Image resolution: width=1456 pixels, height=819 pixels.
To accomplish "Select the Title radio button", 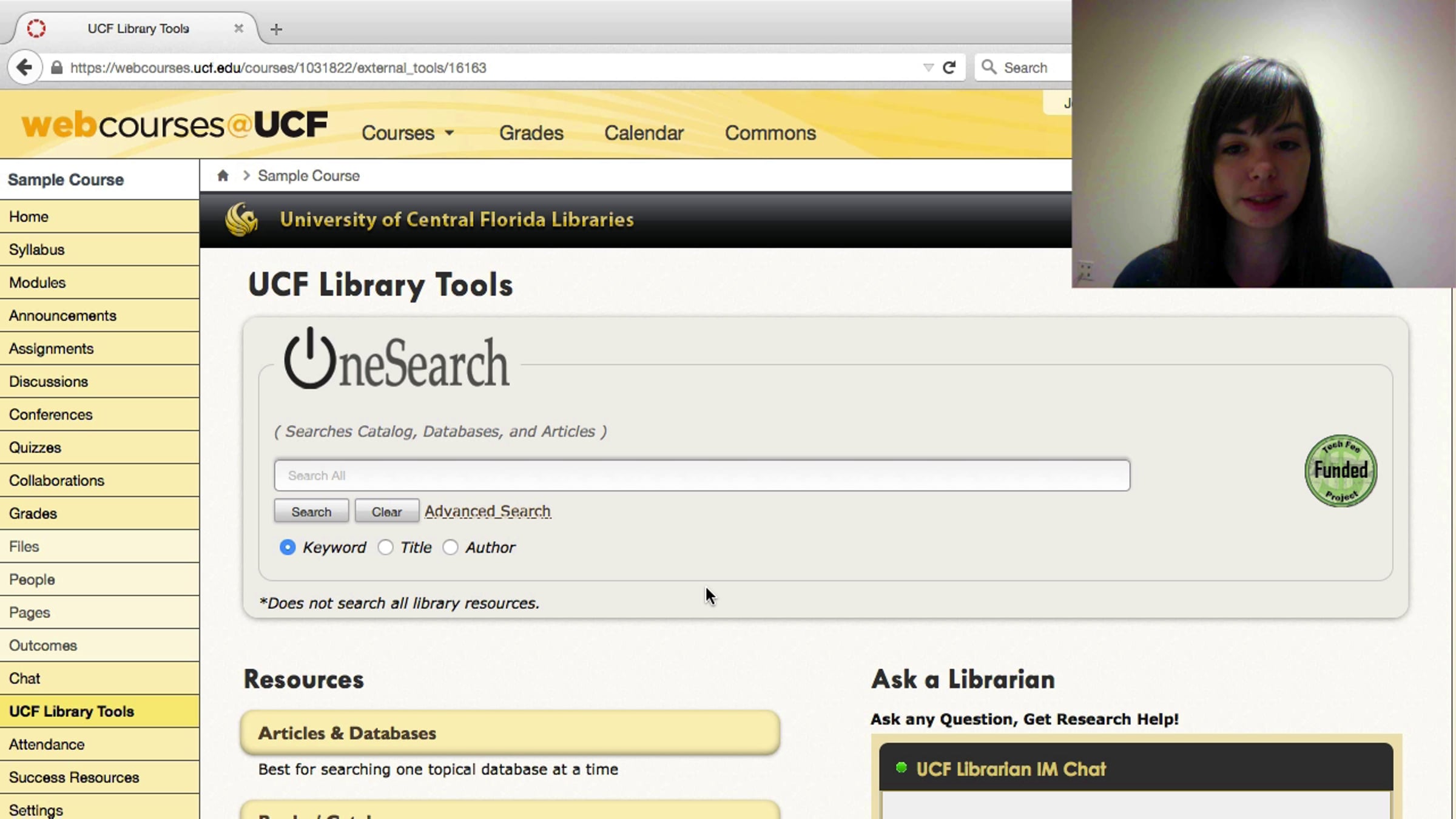I will click(385, 547).
